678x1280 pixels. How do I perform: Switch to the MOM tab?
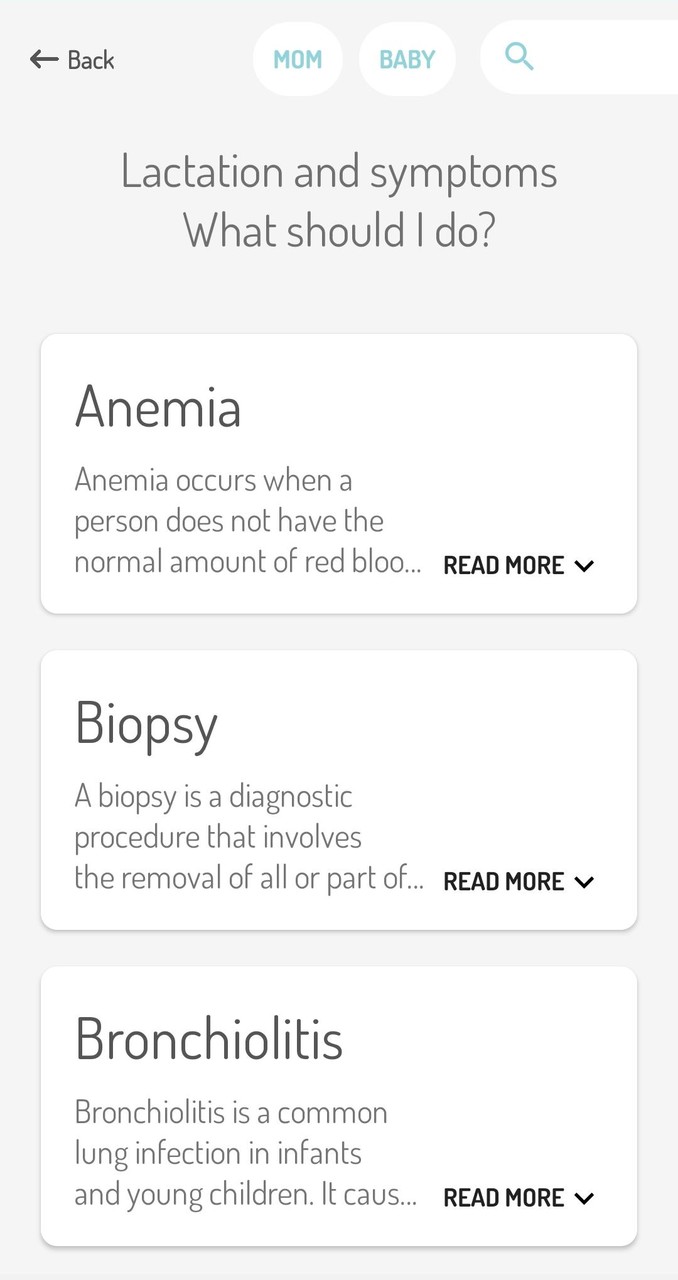click(x=297, y=59)
